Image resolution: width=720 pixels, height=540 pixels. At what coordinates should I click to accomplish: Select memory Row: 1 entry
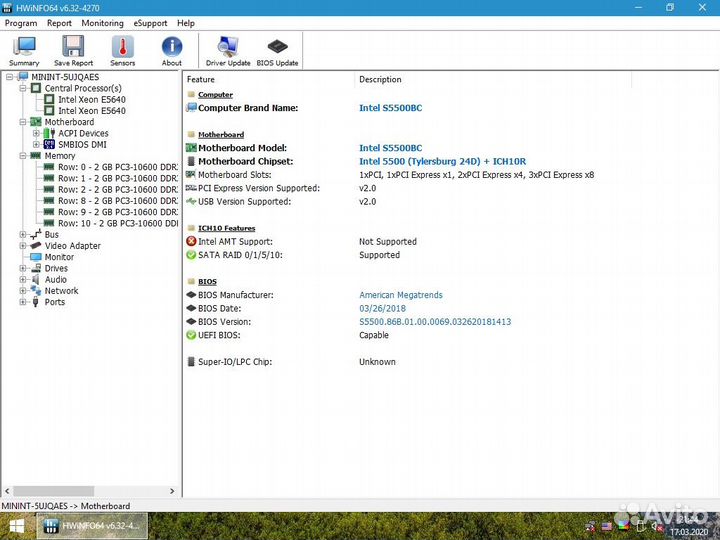tap(118, 178)
